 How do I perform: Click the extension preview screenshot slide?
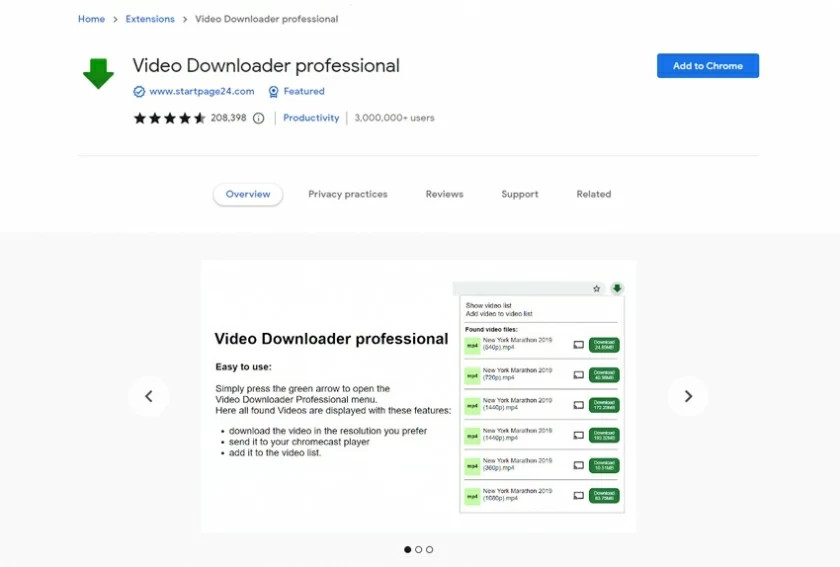coord(419,397)
